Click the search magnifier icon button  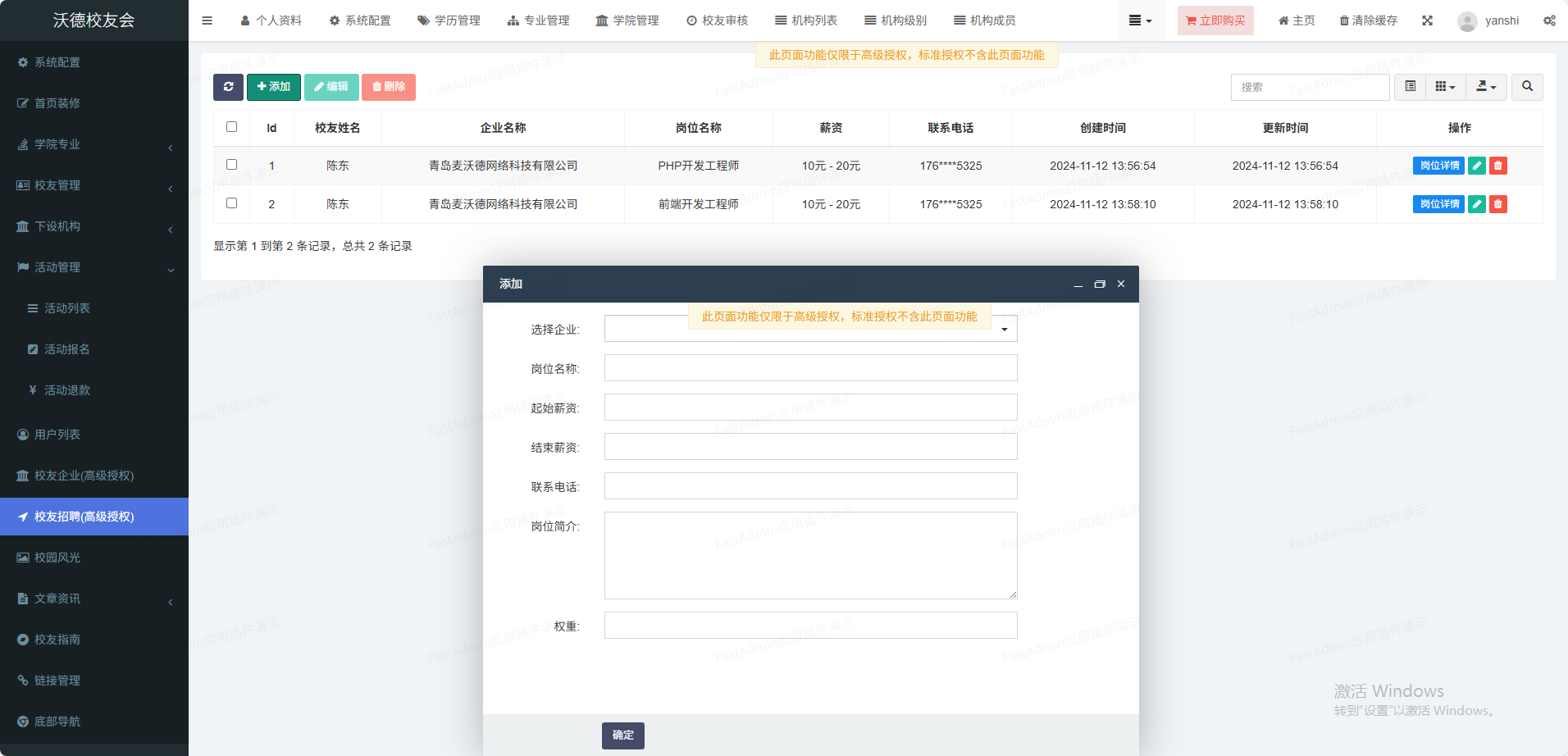1527,87
